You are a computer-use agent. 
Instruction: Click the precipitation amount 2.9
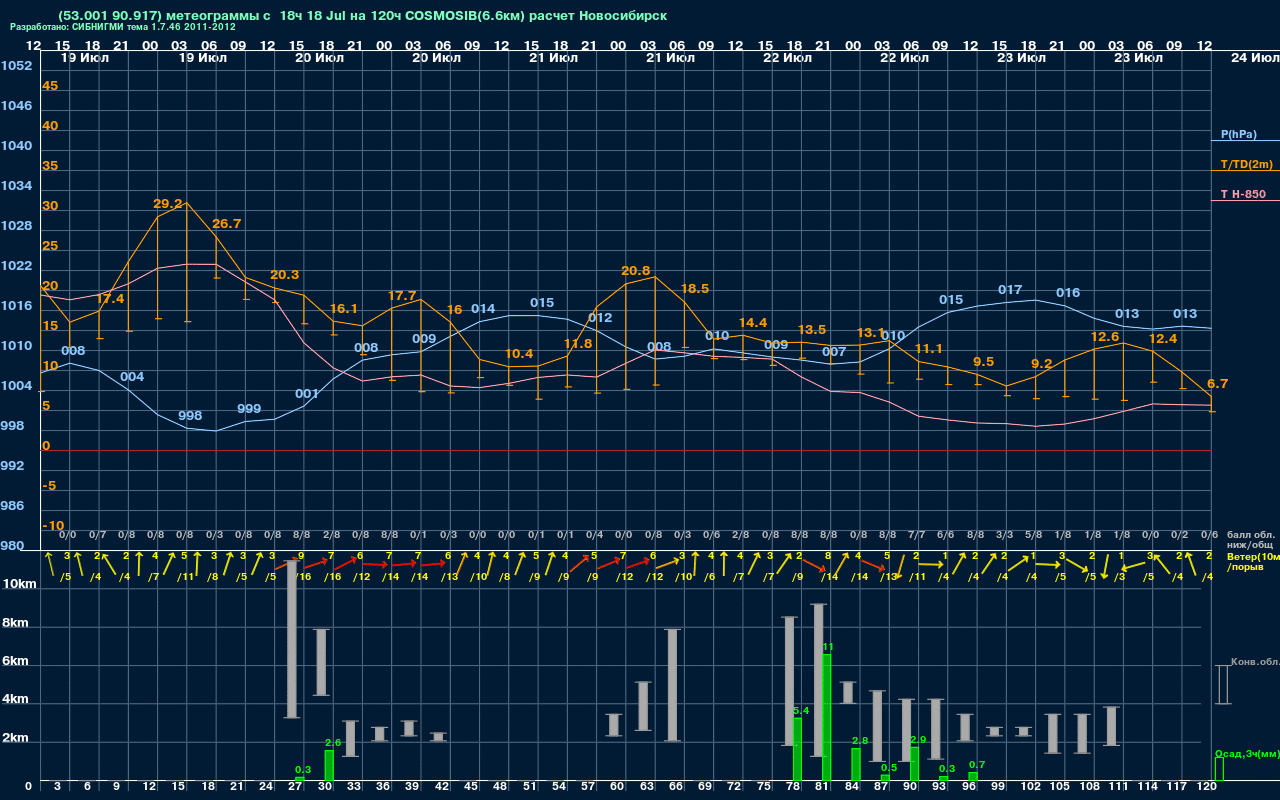click(x=919, y=740)
